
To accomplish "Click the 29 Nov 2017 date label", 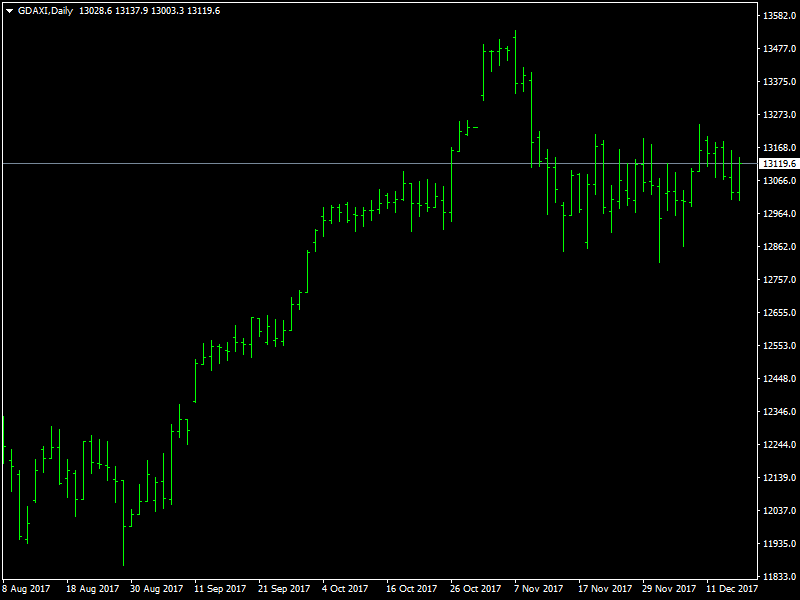I will [x=669, y=589].
